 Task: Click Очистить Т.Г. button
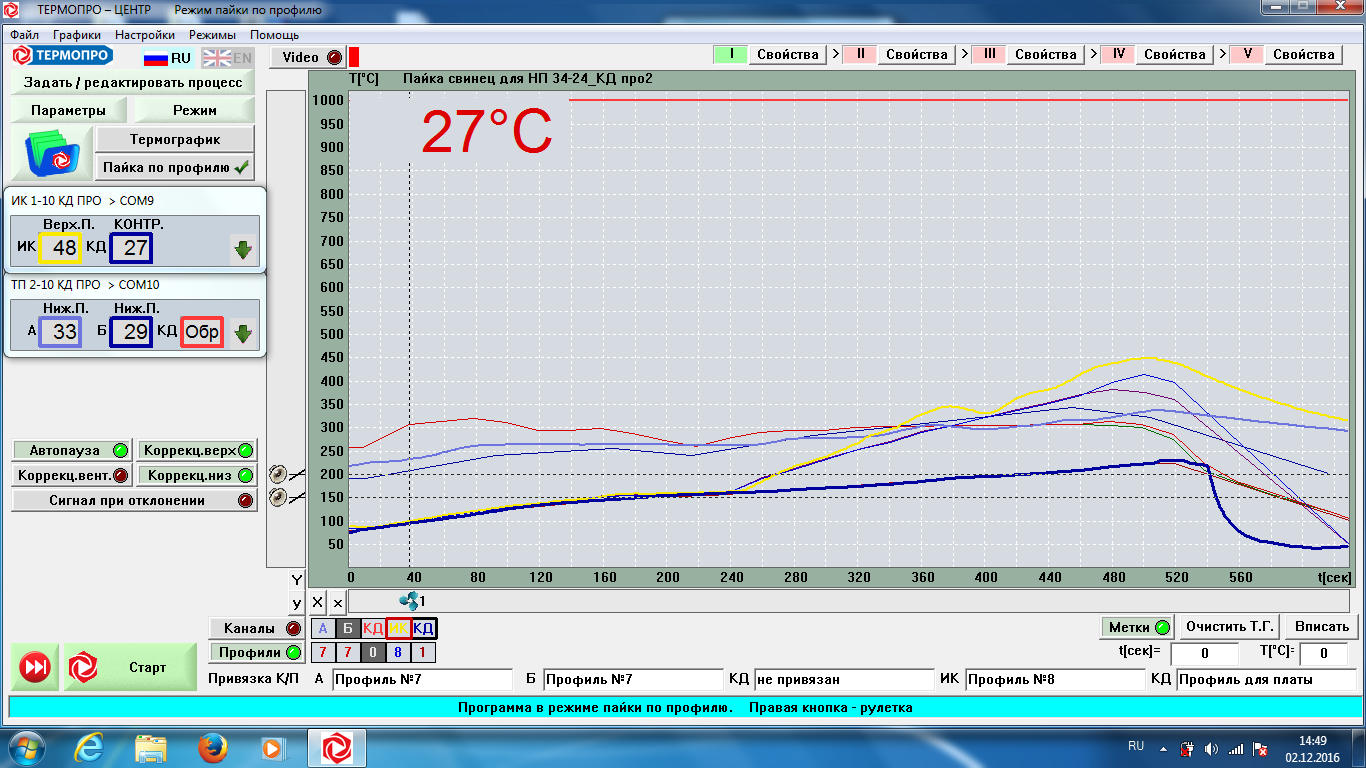pyautogui.click(x=1229, y=627)
